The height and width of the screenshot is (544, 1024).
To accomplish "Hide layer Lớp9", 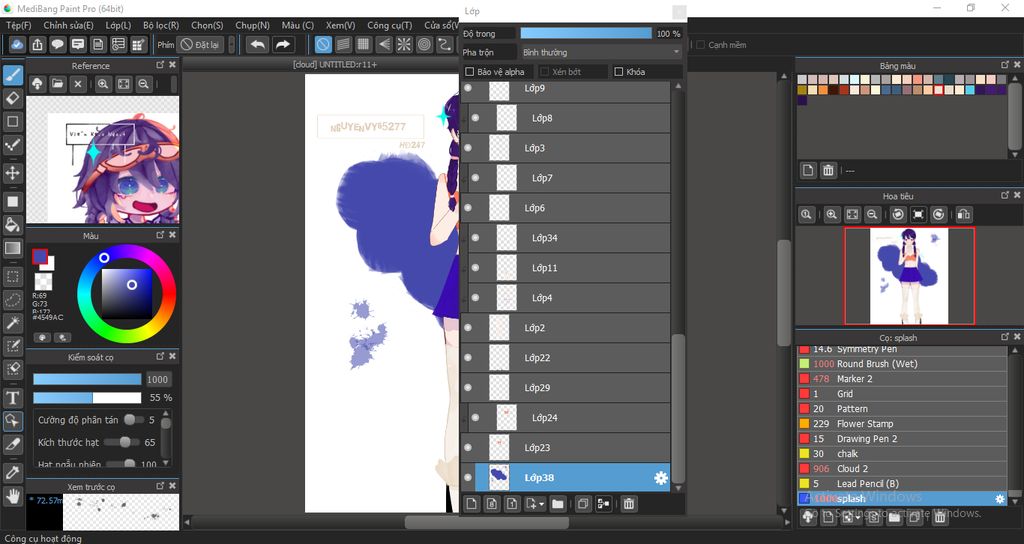I will [468, 88].
